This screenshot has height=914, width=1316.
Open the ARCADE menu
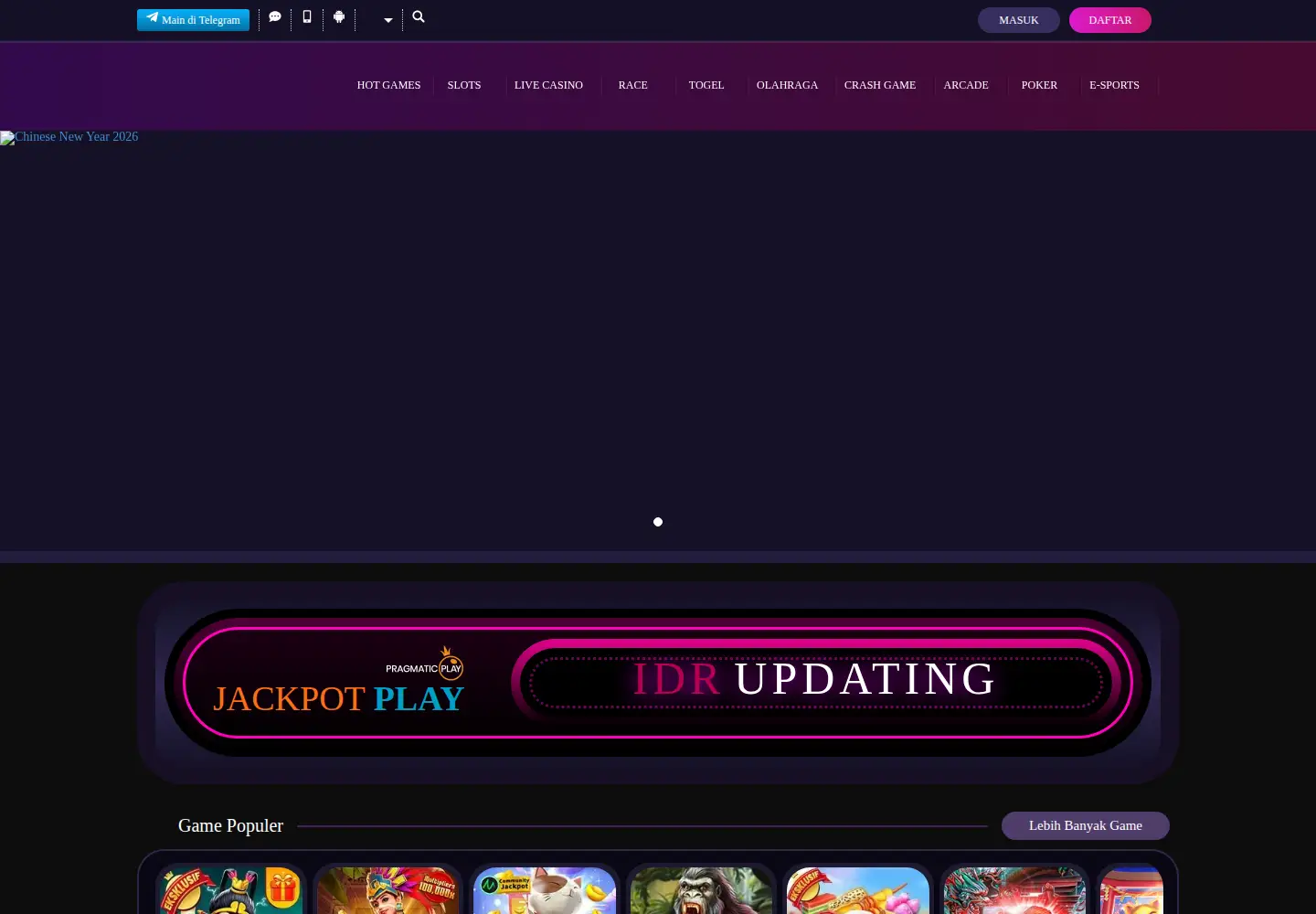[x=966, y=85]
